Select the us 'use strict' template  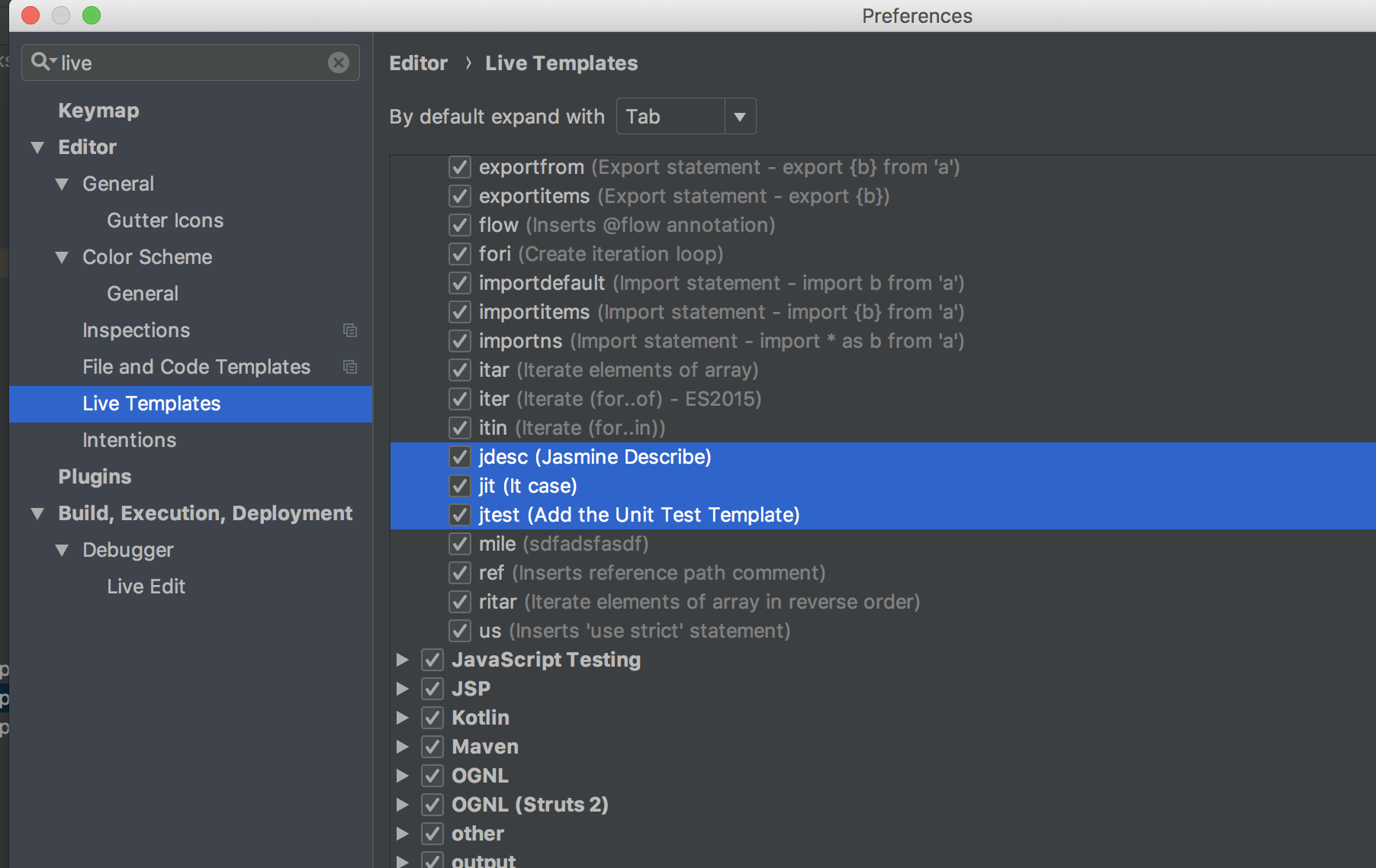pyautogui.click(x=883, y=631)
